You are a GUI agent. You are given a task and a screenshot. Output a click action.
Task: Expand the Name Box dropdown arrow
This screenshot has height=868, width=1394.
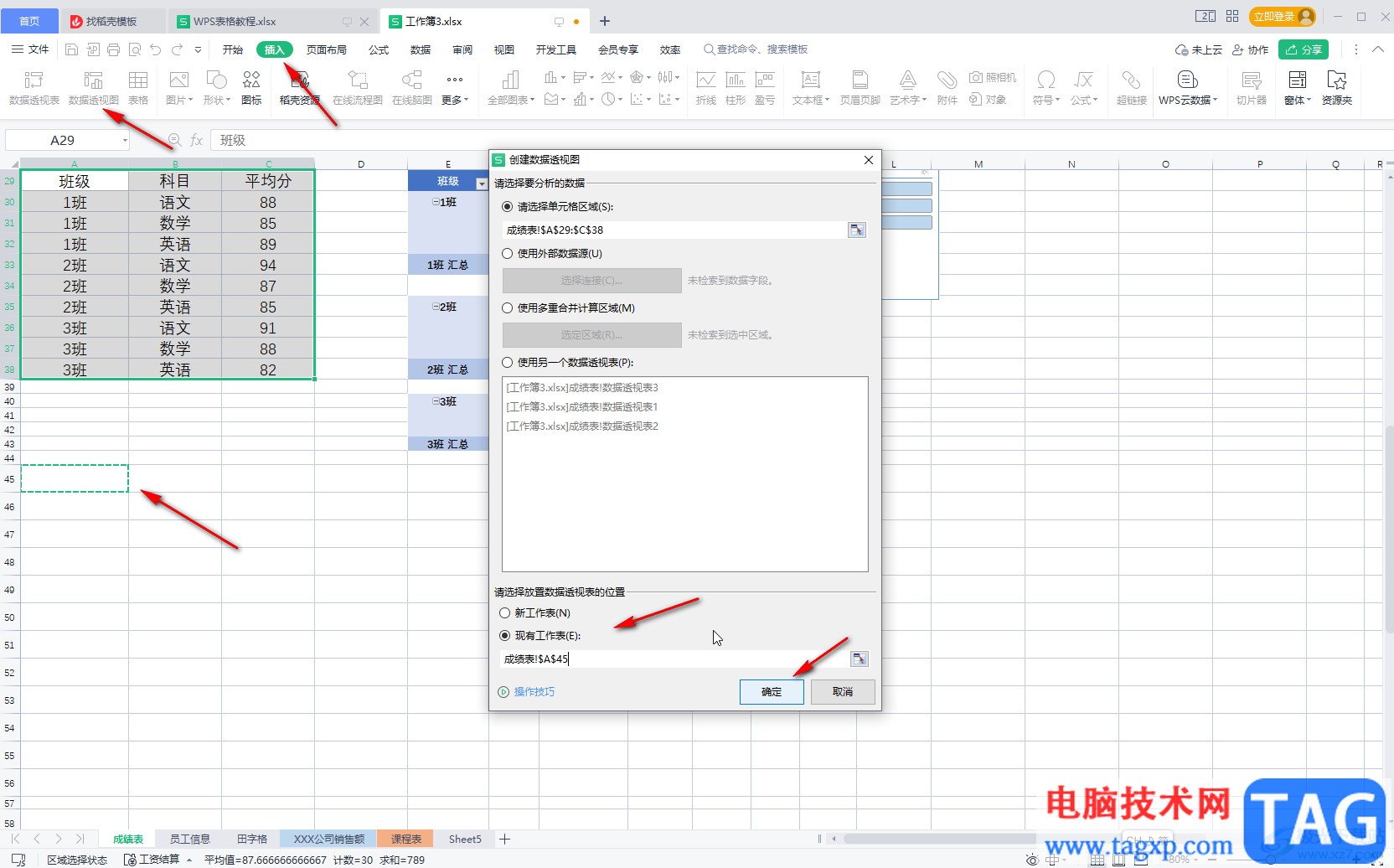(x=125, y=140)
